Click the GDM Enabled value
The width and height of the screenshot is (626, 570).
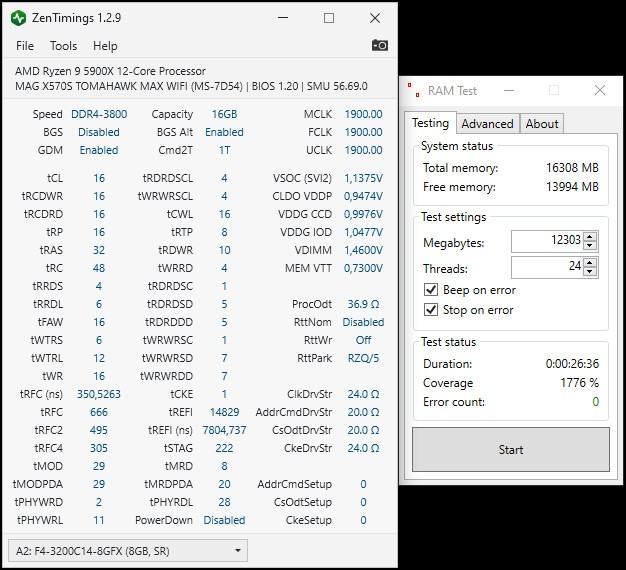(99, 150)
